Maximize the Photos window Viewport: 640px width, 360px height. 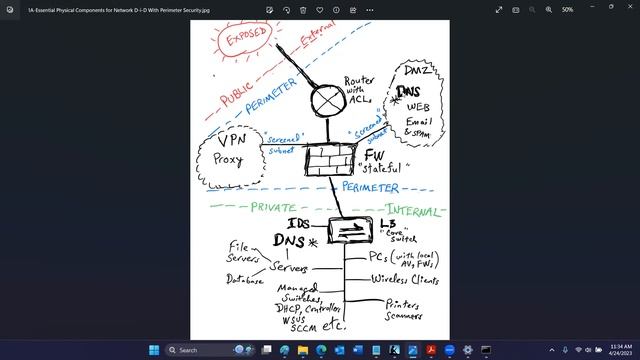click(611, 7)
